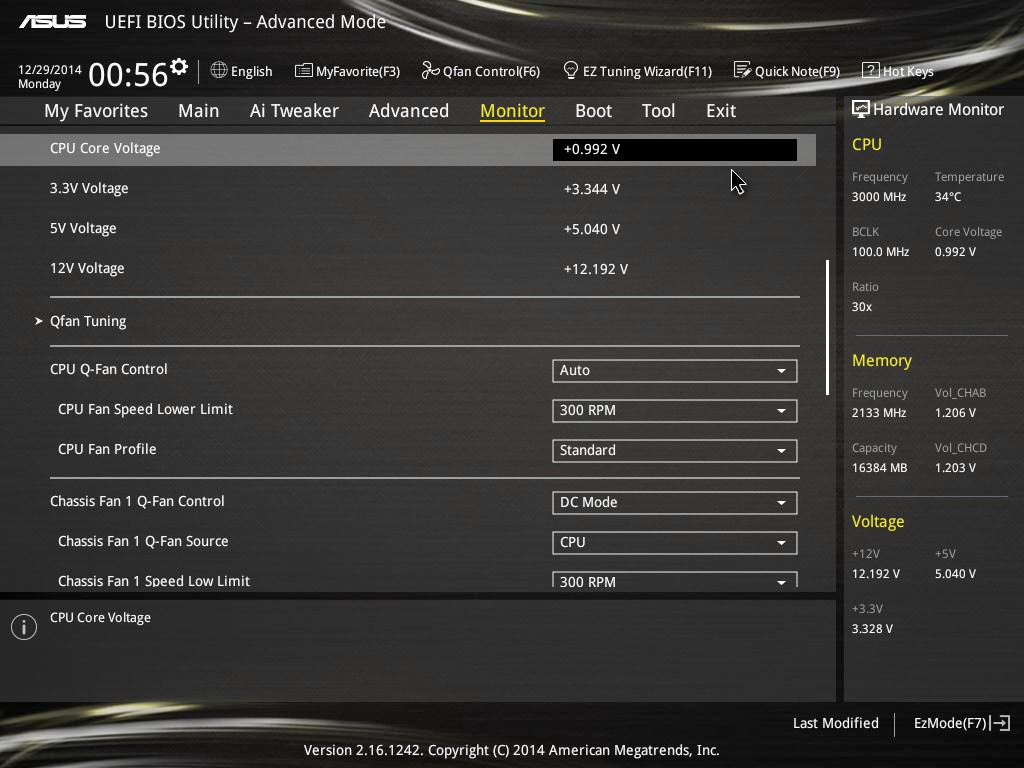Image resolution: width=1024 pixels, height=768 pixels.
Task: Click the +3.344 V value
Action: (592, 189)
